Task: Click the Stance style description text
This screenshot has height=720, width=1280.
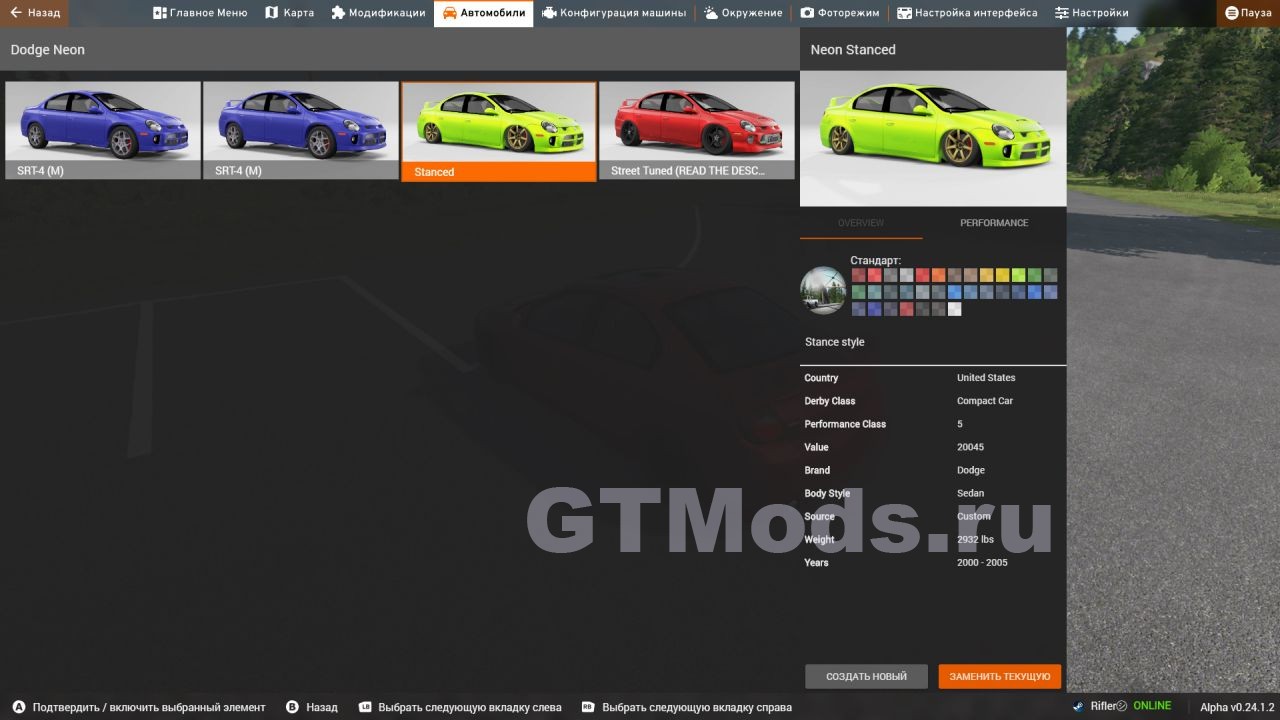Action: [x=834, y=342]
